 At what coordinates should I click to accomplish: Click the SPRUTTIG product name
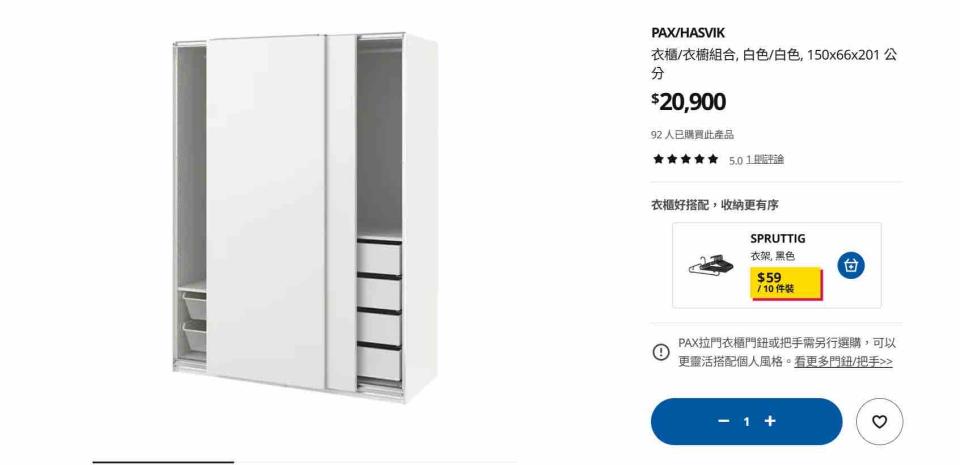pos(778,239)
